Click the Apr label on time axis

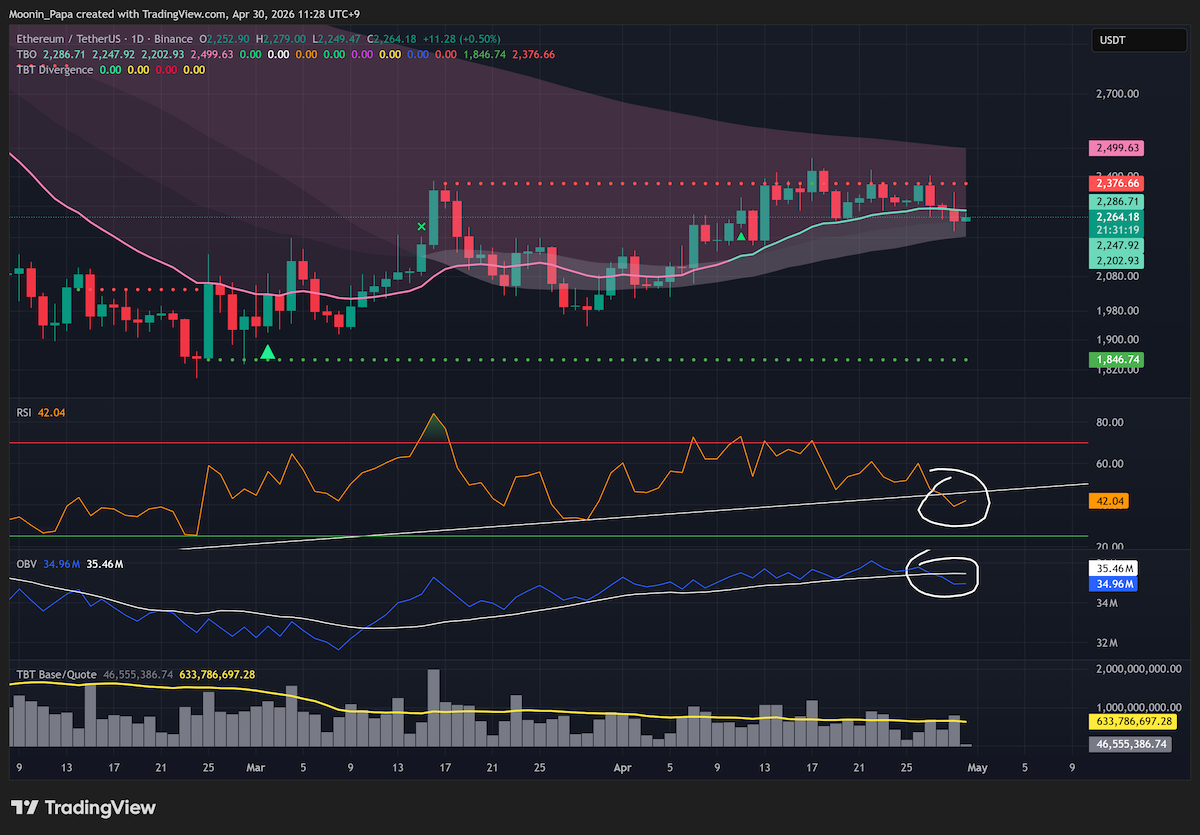point(622,768)
